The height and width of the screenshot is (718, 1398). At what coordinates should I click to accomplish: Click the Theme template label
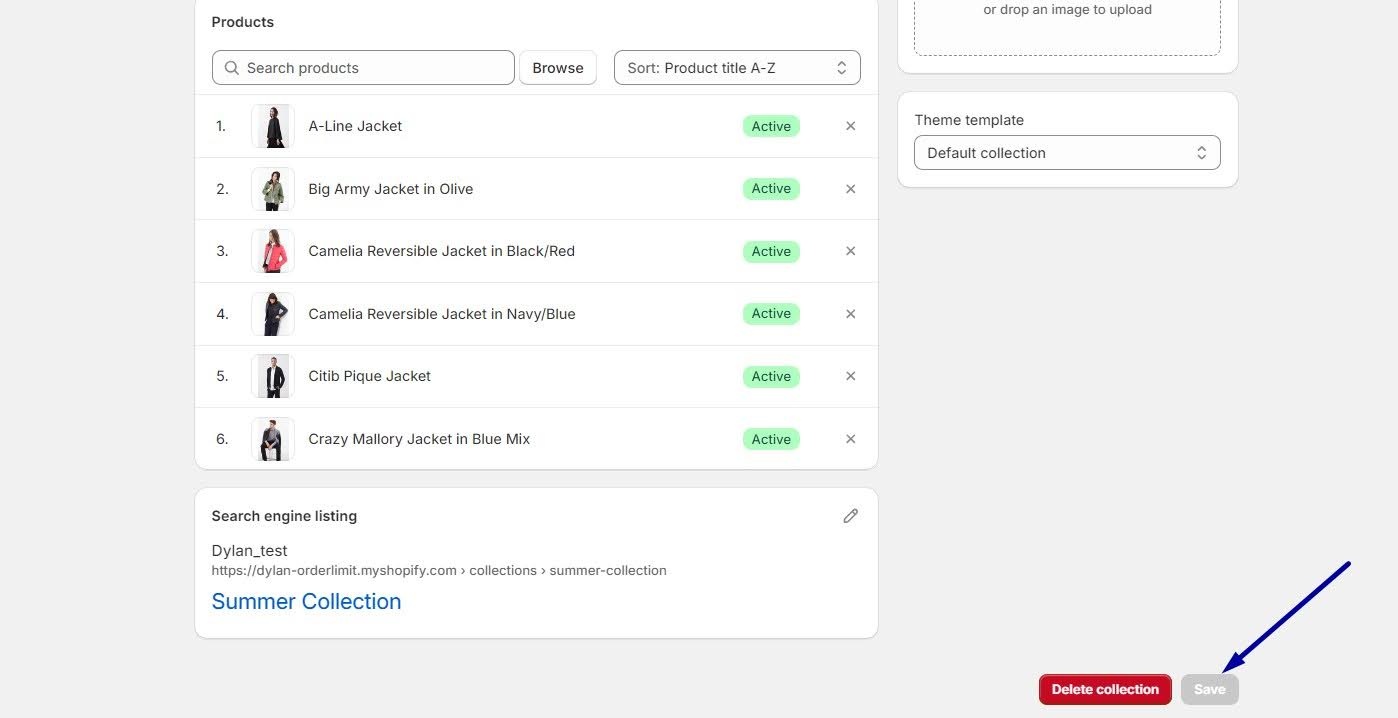tap(969, 120)
